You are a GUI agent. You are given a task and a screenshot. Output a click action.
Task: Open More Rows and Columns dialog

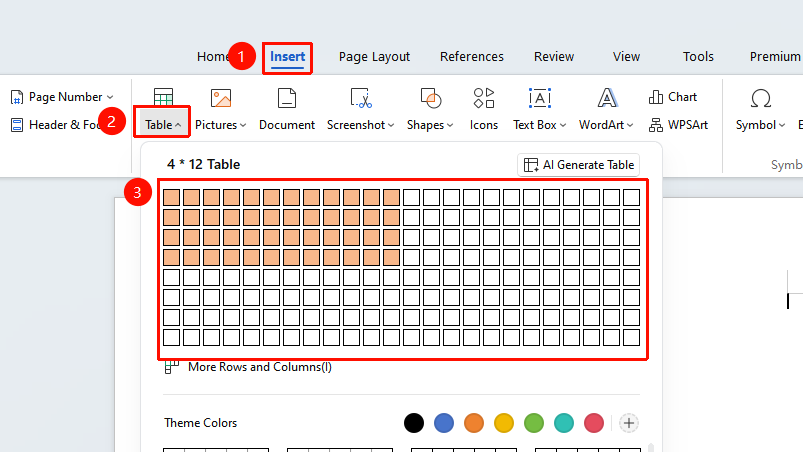[x=248, y=367]
